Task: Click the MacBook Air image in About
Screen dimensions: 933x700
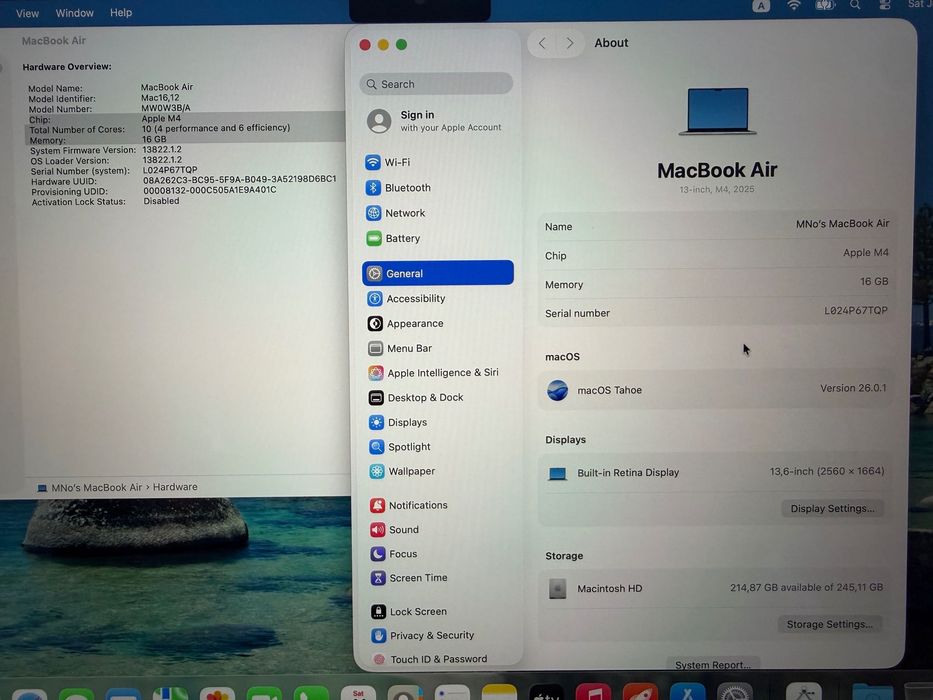Action: click(718, 111)
